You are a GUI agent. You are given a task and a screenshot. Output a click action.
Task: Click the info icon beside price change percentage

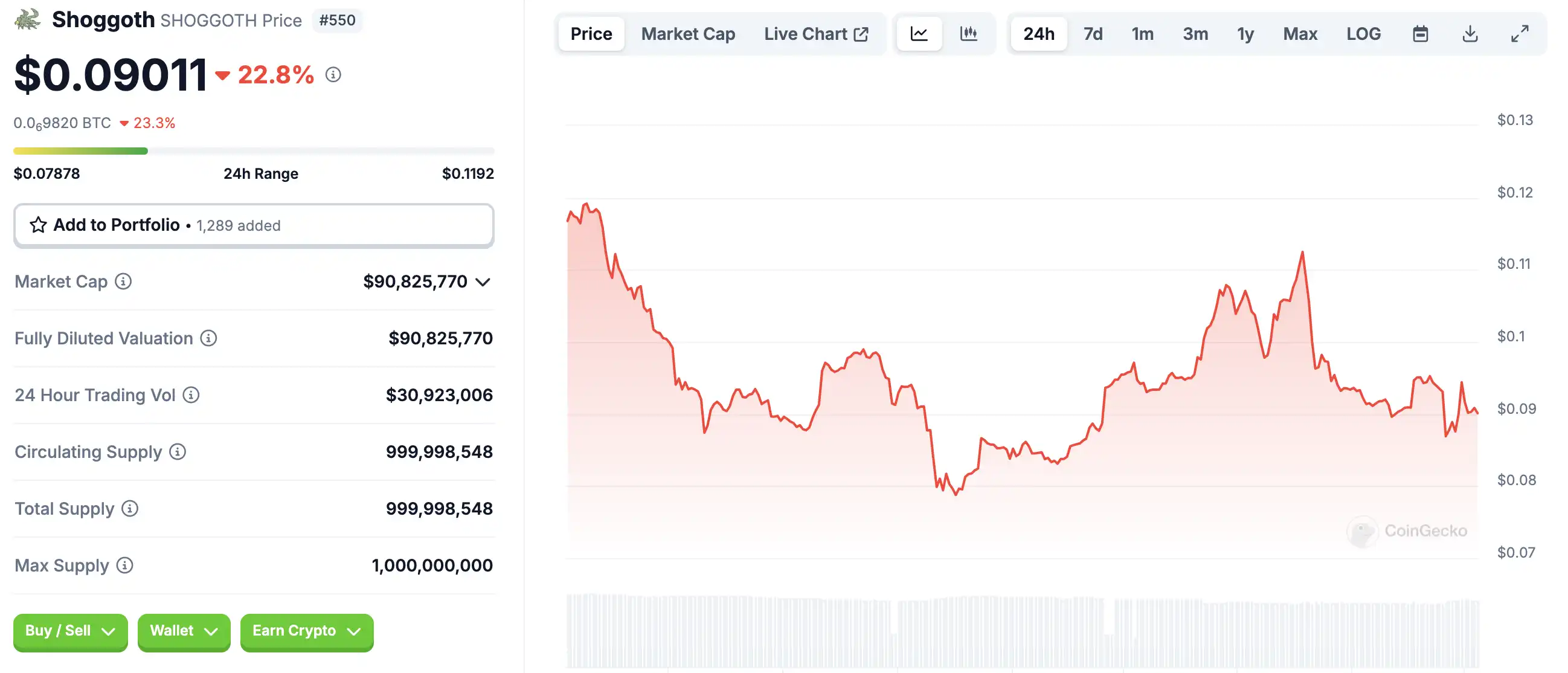[x=333, y=75]
